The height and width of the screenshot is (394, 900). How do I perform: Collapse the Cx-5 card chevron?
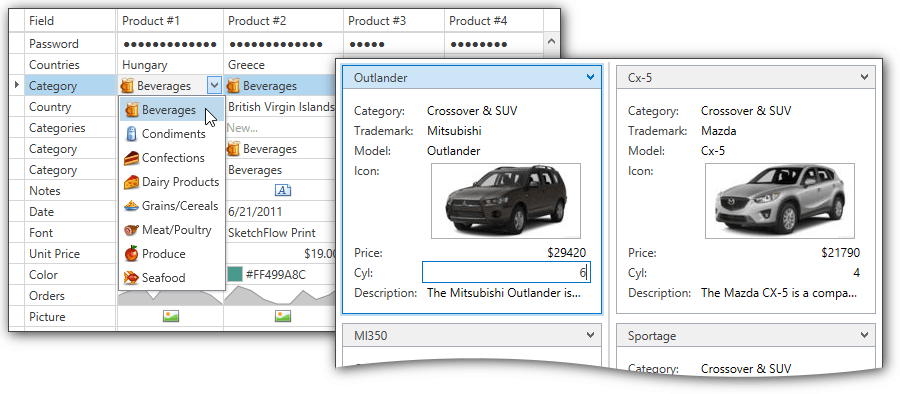click(x=864, y=77)
